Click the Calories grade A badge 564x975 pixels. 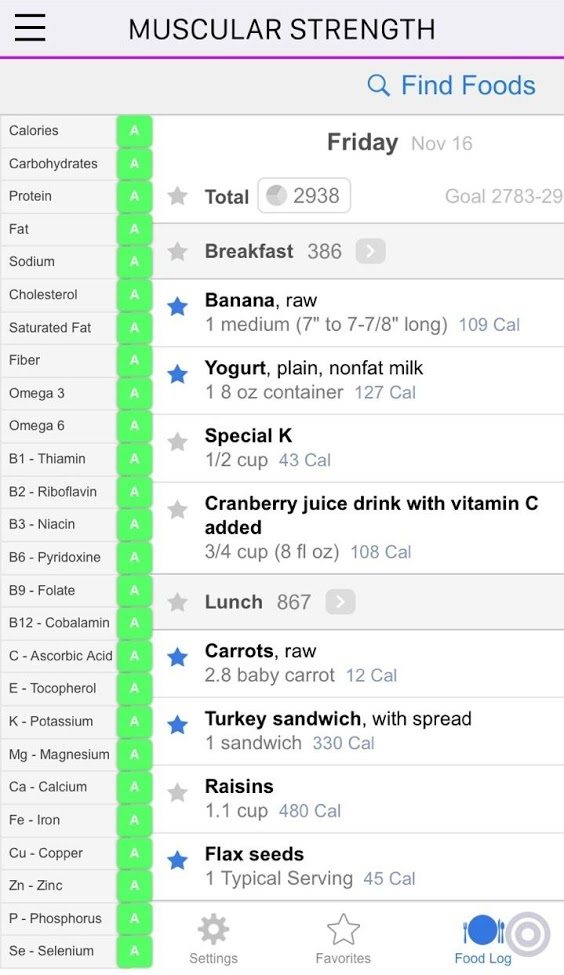click(134, 131)
